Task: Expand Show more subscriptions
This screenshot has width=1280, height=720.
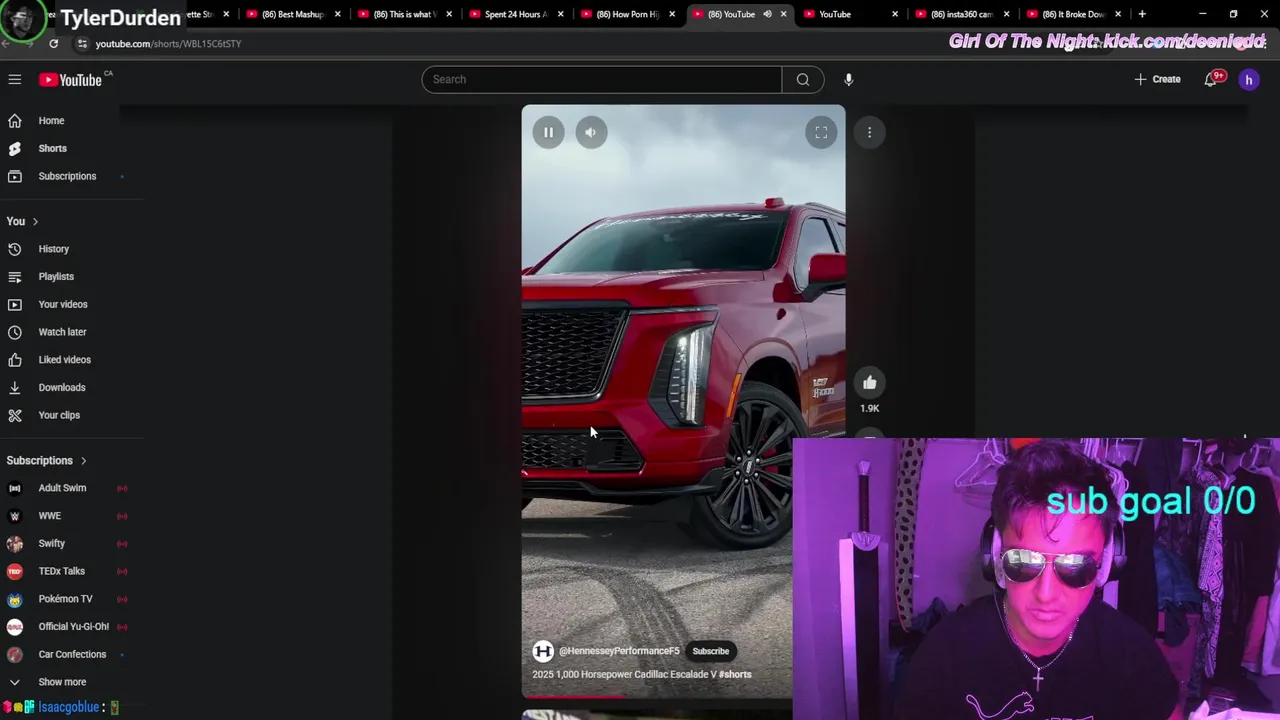Action: [60, 682]
